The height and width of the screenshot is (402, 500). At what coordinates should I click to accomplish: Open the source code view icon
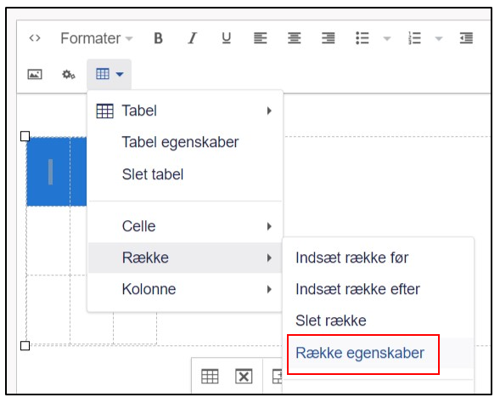[x=35, y=38]
